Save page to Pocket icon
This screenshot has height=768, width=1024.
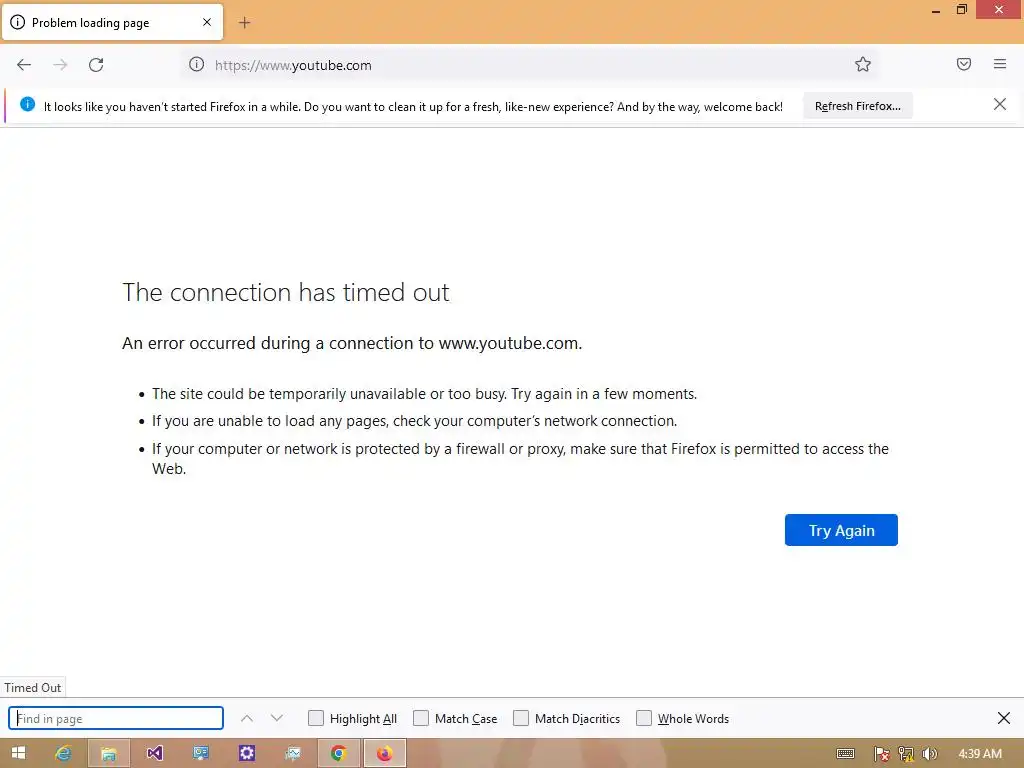click(x=964, y=64)
